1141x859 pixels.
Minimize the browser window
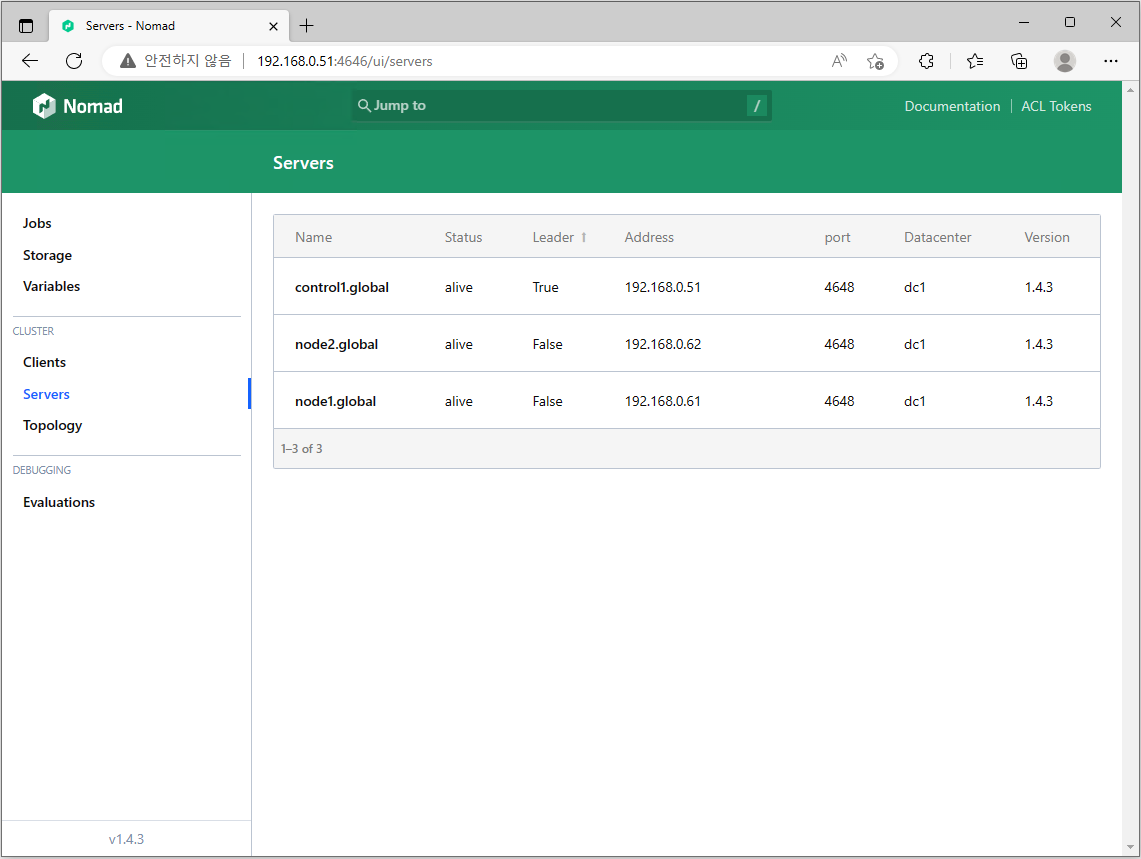pos(1024,23)
